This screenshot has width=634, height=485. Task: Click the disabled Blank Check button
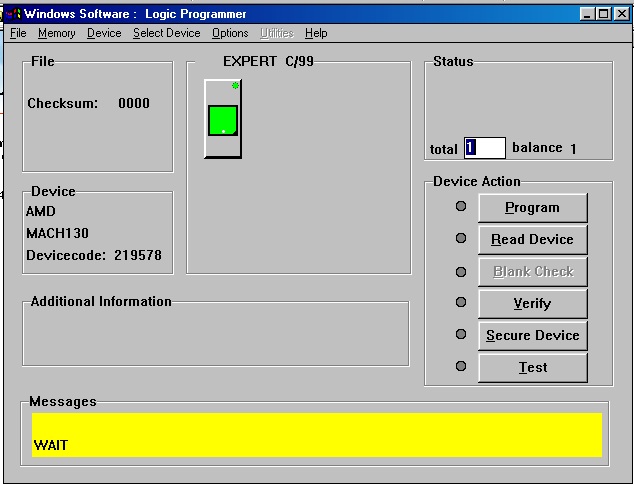tap(533, 271)
